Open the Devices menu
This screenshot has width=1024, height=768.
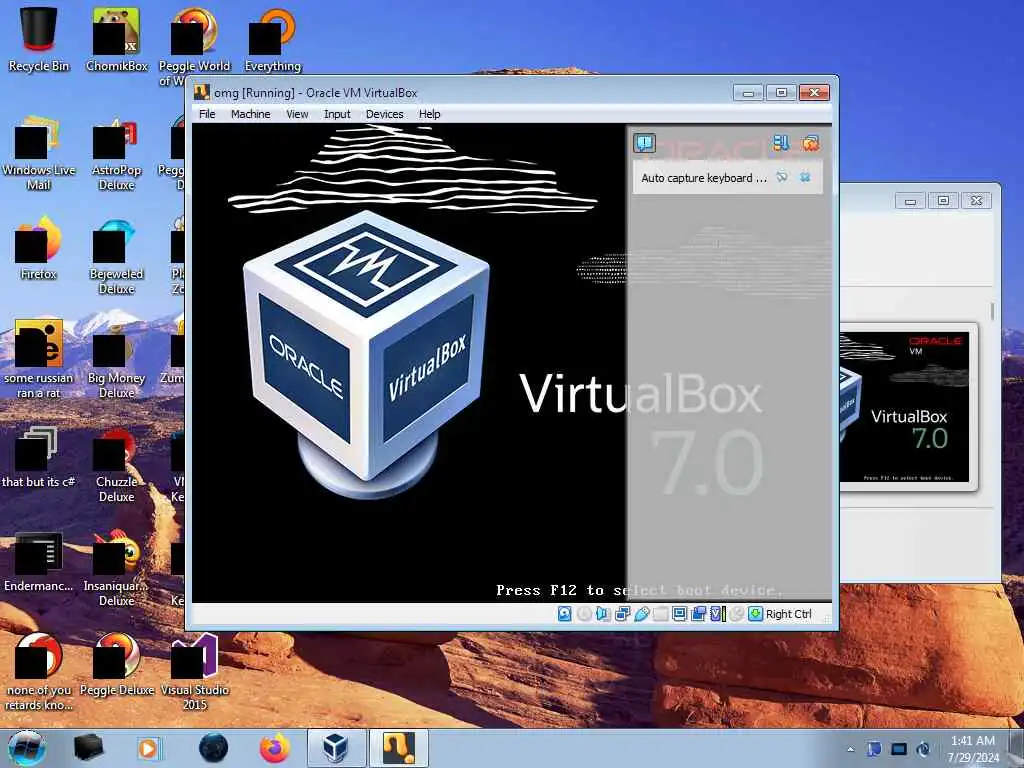point(385,114)
